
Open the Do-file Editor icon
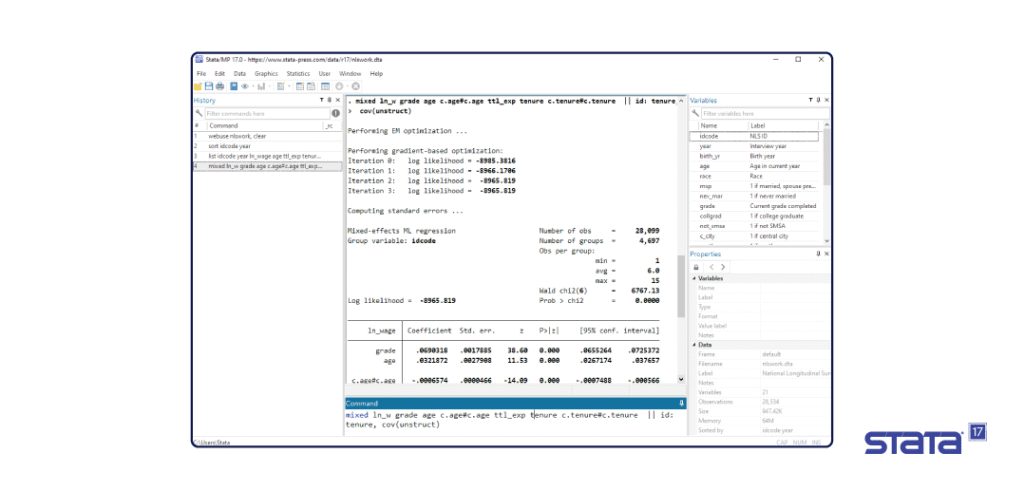tap(281, 86)
